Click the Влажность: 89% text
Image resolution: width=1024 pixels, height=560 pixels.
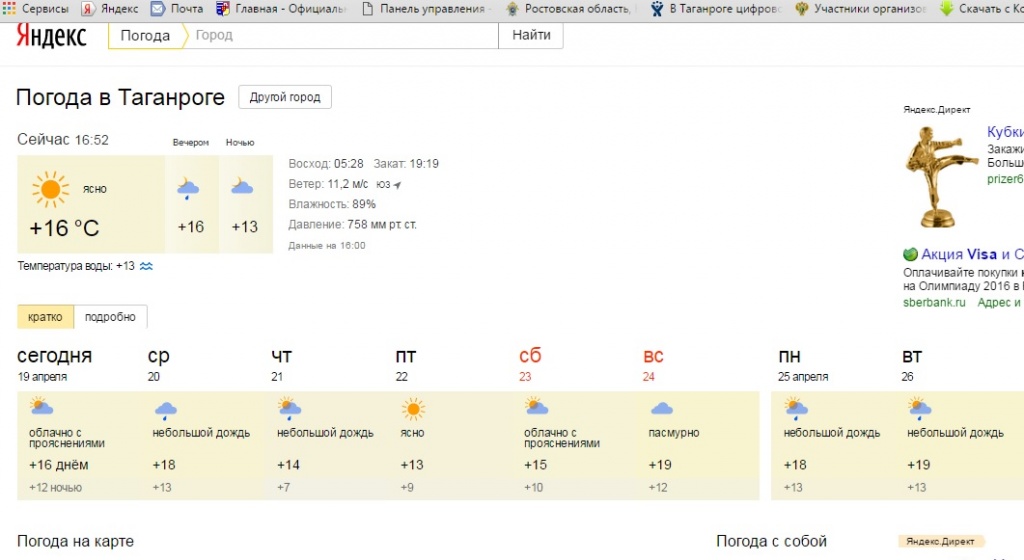332,204
